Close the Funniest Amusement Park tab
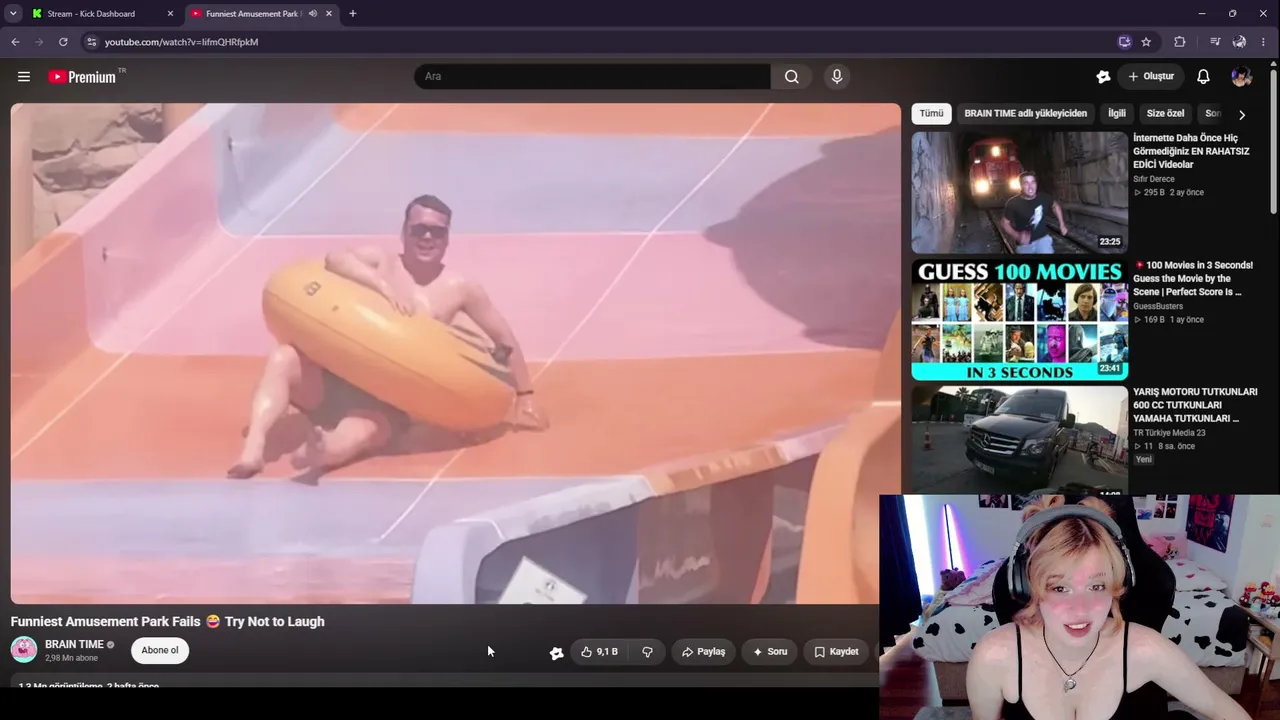This screenshot has width=1280, height=720. coord(328,14)
